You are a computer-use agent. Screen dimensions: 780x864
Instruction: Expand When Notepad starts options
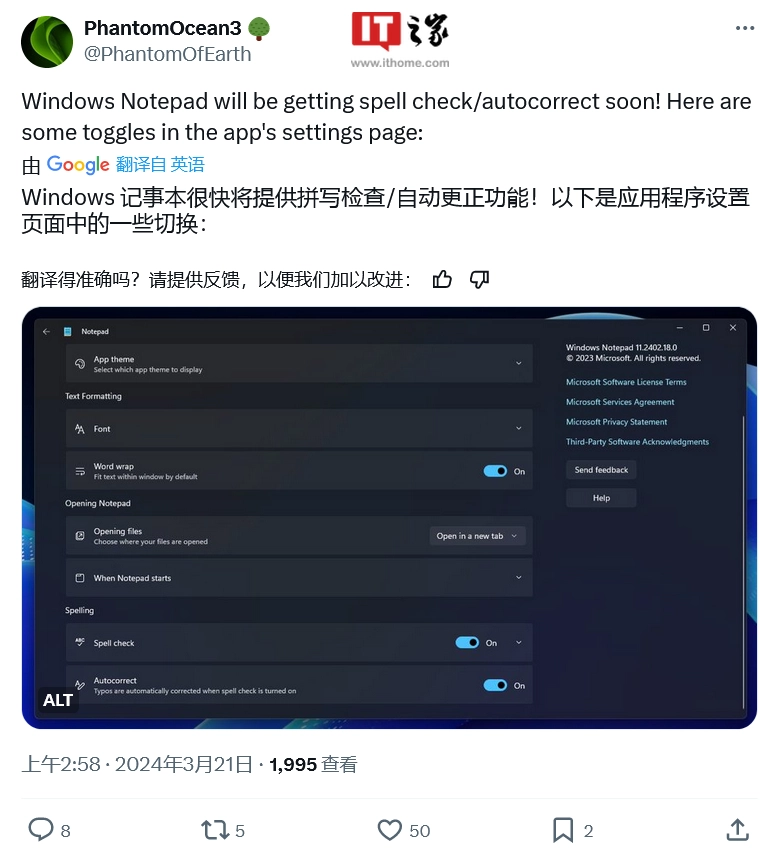tap(299, 577)
